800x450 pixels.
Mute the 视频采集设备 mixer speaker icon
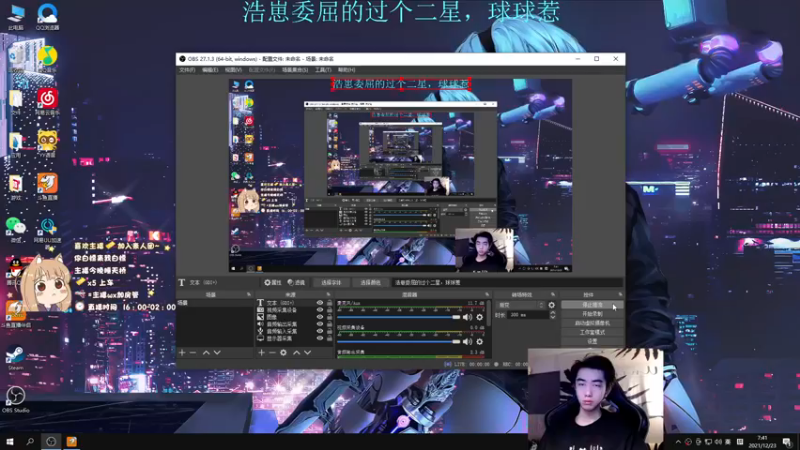click(467, 341)
